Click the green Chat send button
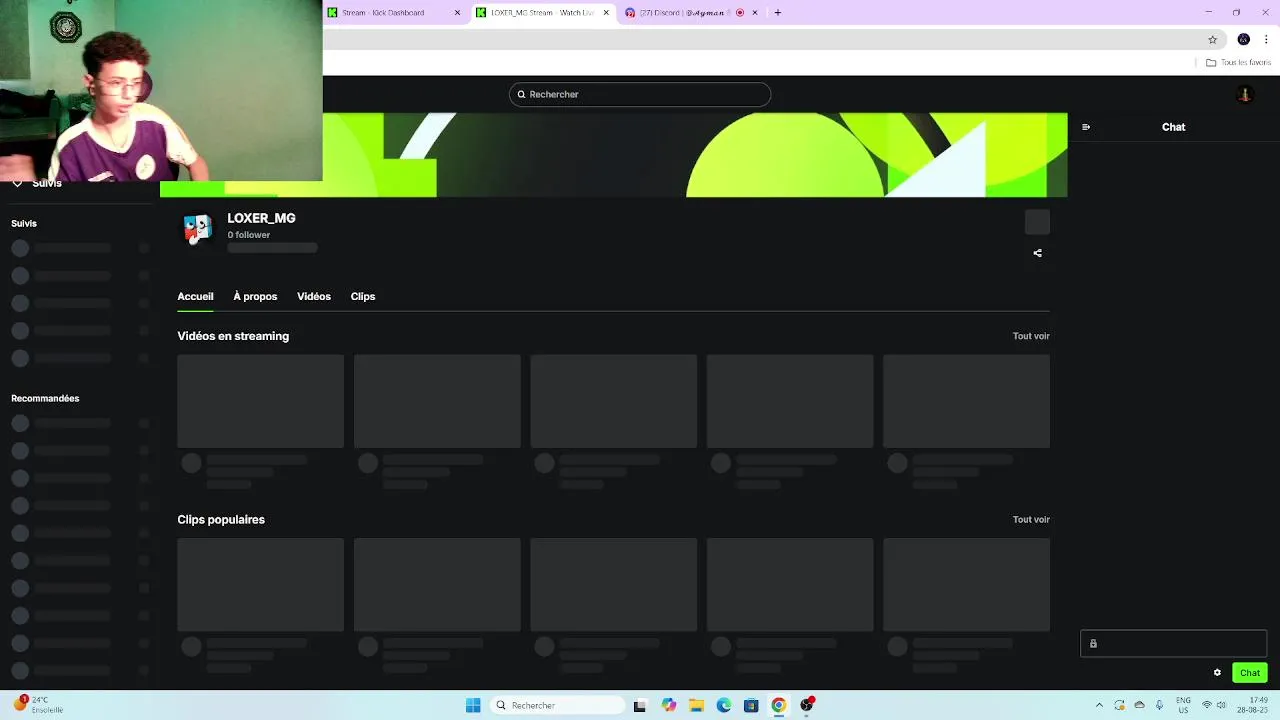The width and height of the screenshot is (1280, 720). pyautogui.click(x=1250, y=673)
